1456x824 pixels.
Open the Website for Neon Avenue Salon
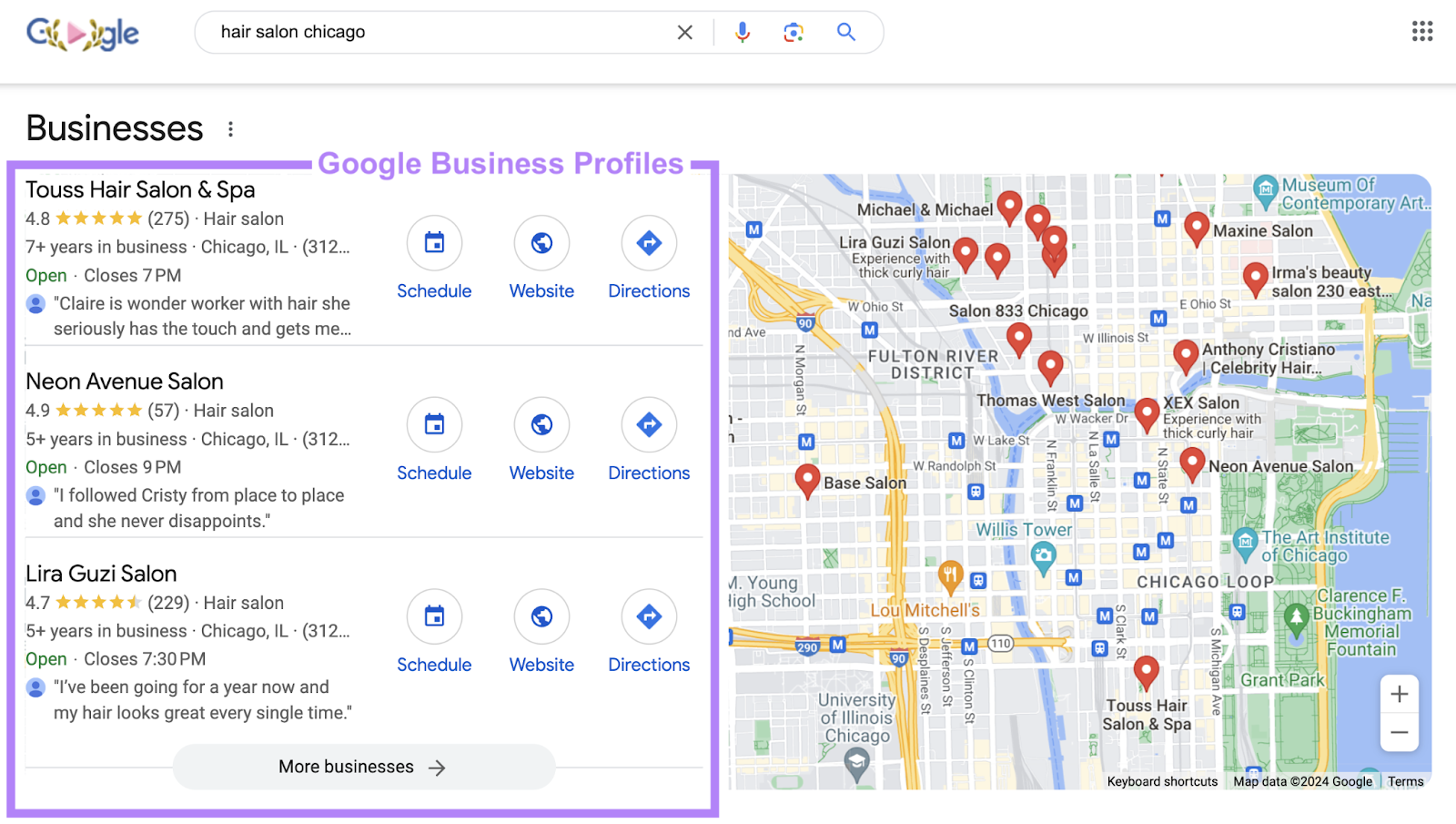(541, 425)
